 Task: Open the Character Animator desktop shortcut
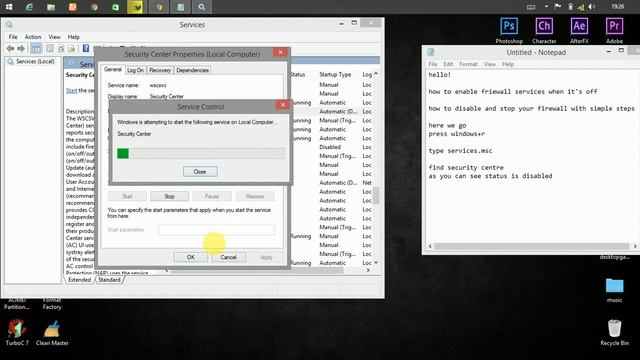pos(544,30)
